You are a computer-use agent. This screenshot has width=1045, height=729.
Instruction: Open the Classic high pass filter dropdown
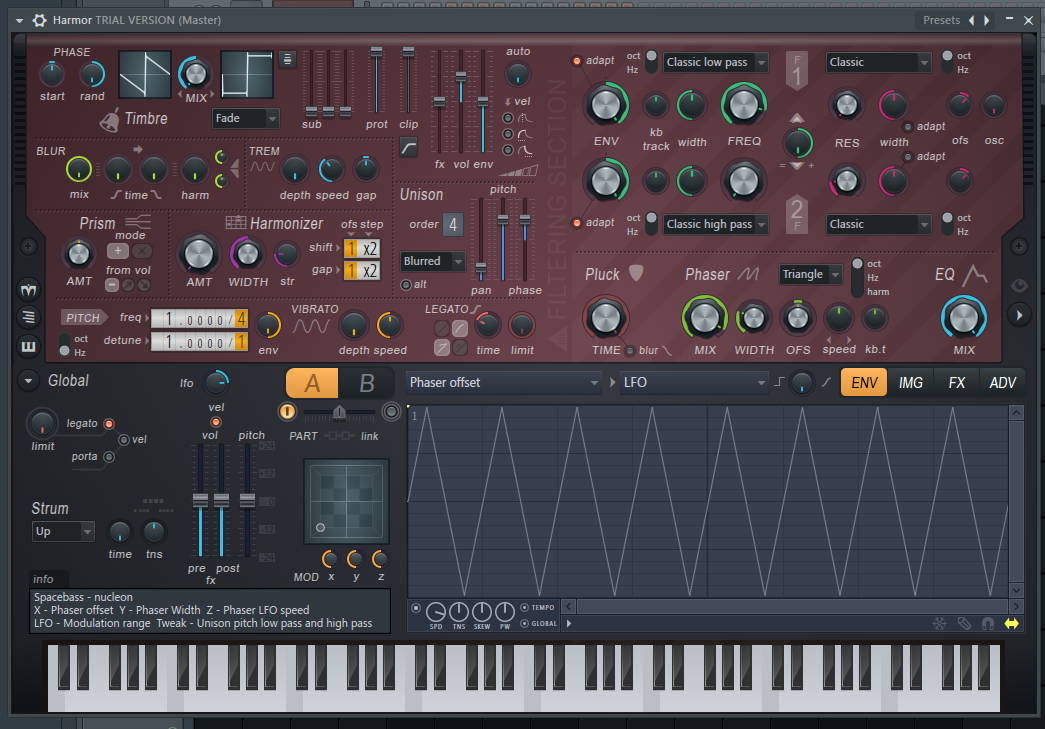click(x=716, y=224)
